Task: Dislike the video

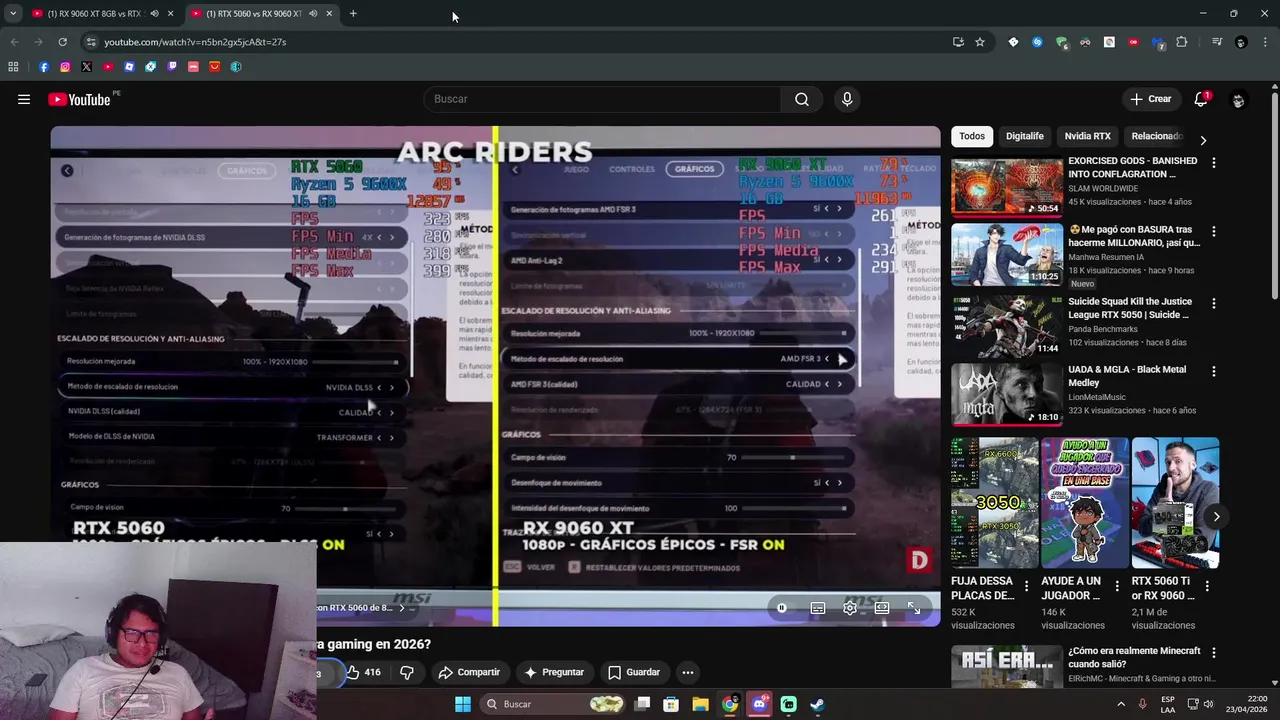Action: pos(407,672)
